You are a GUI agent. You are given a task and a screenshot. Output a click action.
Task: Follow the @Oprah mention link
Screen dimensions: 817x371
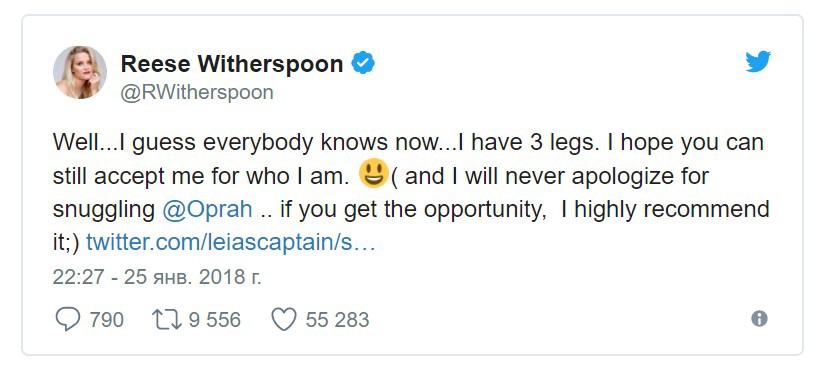[x=207, y=209]
